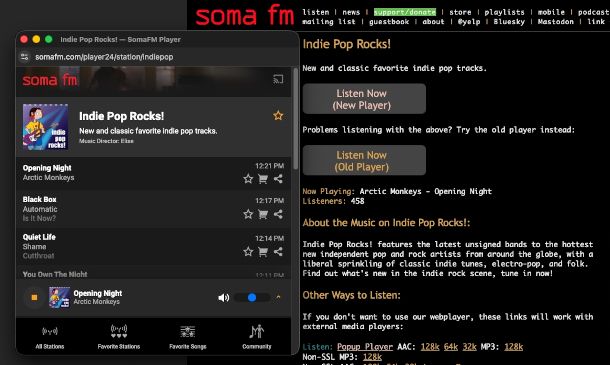This screenshot has height=365, width=610.
Task: Click the Listeners: 458 text
Action: tap(333, 201)
